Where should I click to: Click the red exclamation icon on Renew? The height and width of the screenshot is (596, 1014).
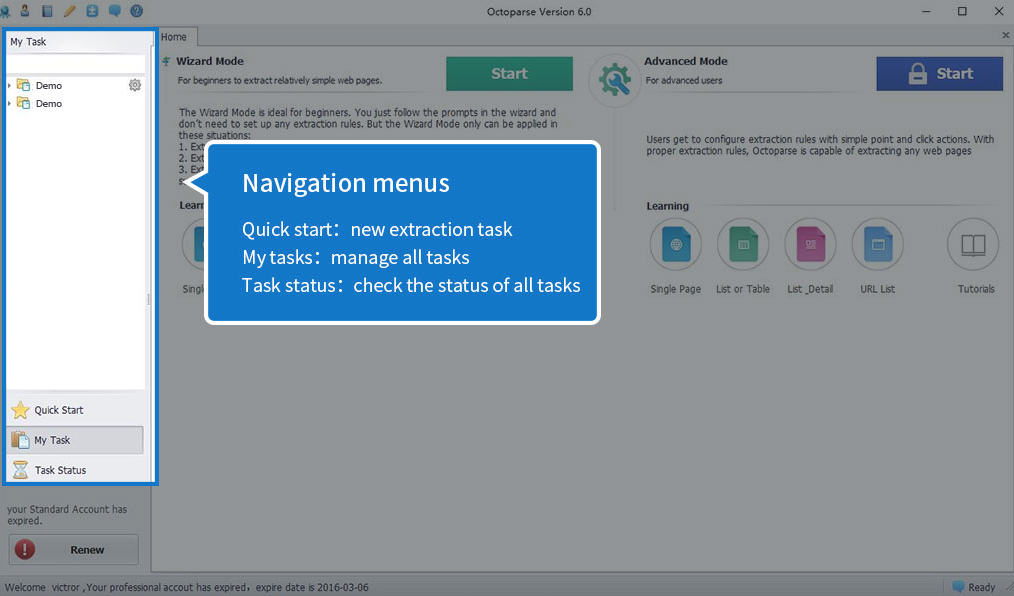click(25, 549)
